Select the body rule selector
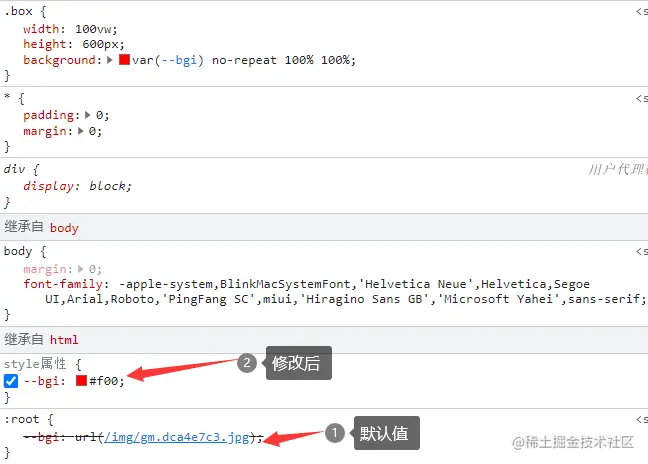Viewport: 648px width, 464px height. pyautogui.click(x=18, y=251)
